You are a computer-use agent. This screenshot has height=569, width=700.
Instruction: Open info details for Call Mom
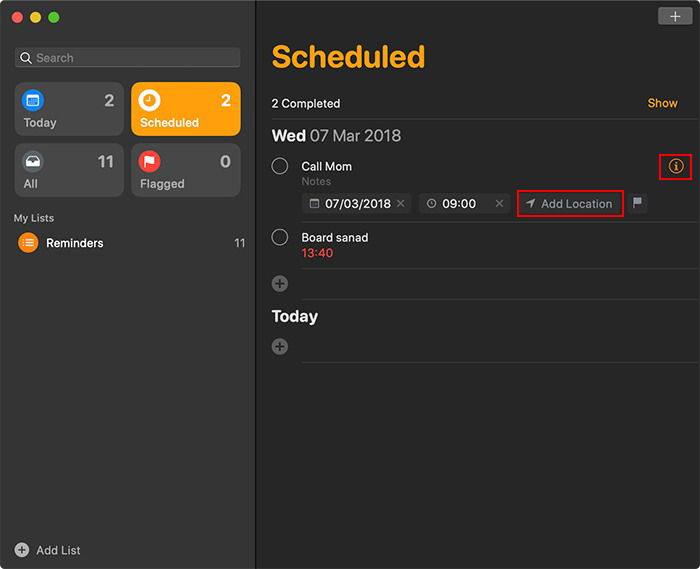point(676,166)
